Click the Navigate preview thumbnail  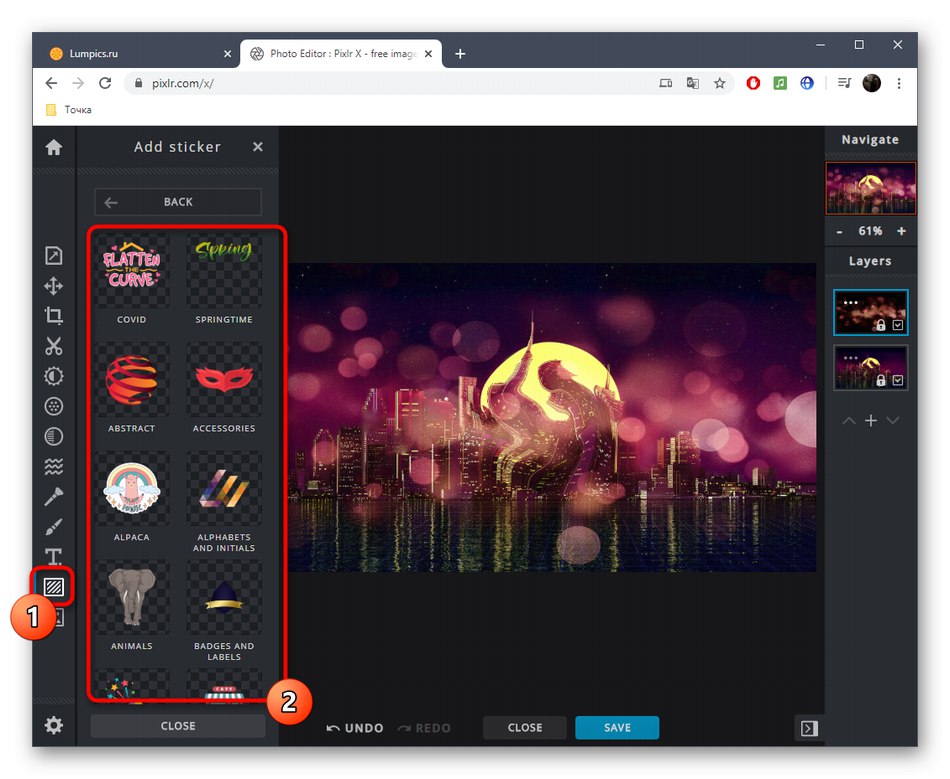[871, 188]
